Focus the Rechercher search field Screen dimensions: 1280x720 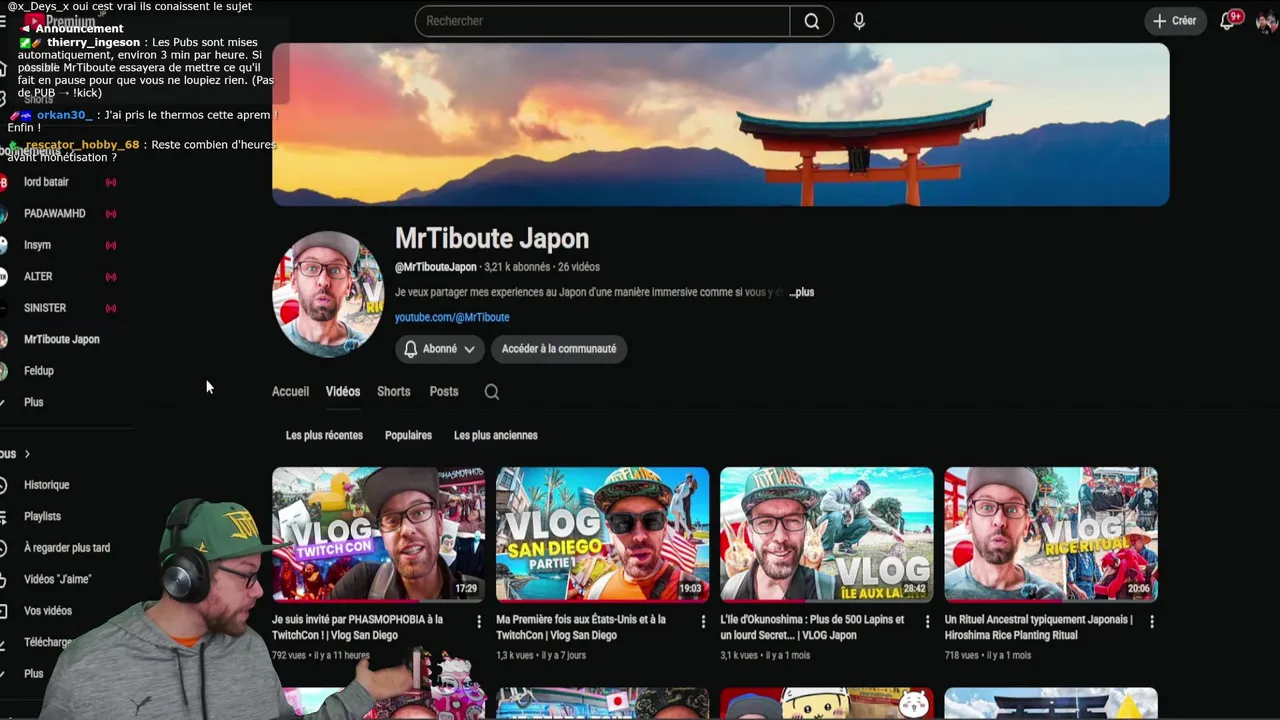(x=602, y=21)
